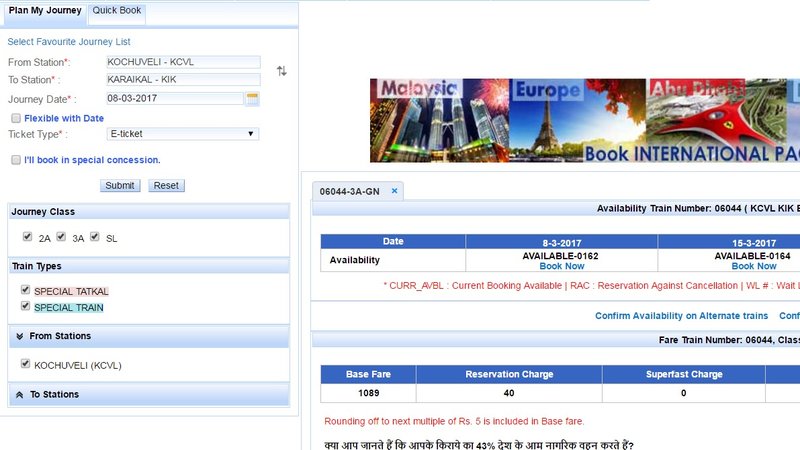
Task: Open the Ticket Type dropdown
Action: [x=182, y=133]
